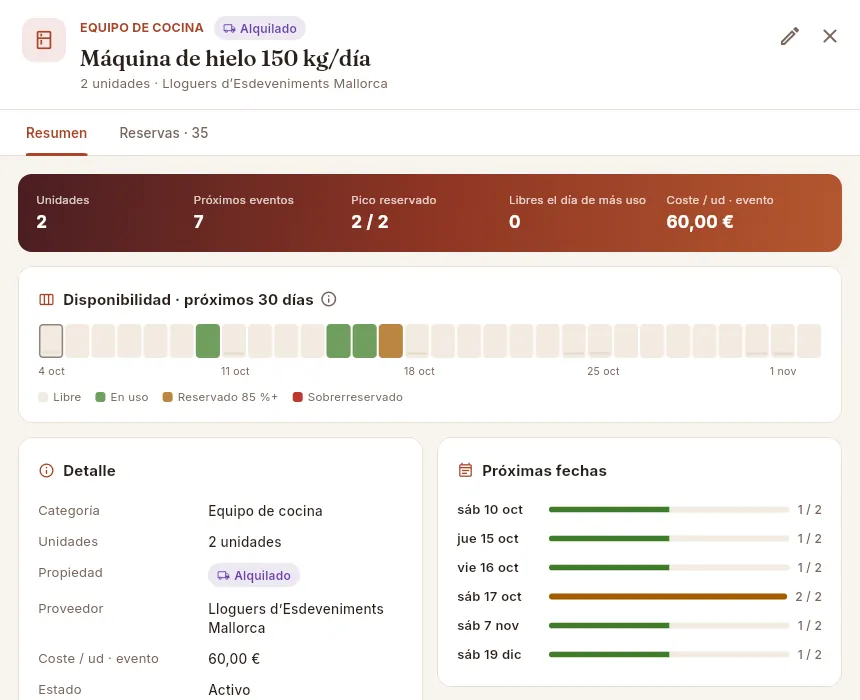The image size is (860, 700).
Task: Close the ice machine detail panel
Action: tap(830, 36)
